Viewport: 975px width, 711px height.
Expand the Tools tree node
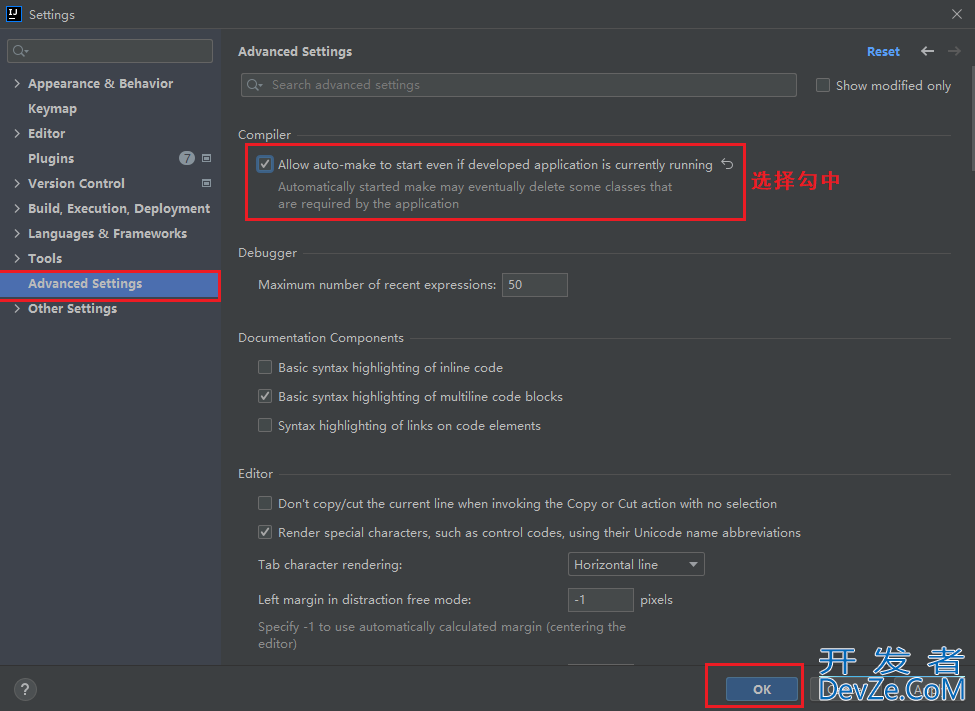tap(17, 258)
